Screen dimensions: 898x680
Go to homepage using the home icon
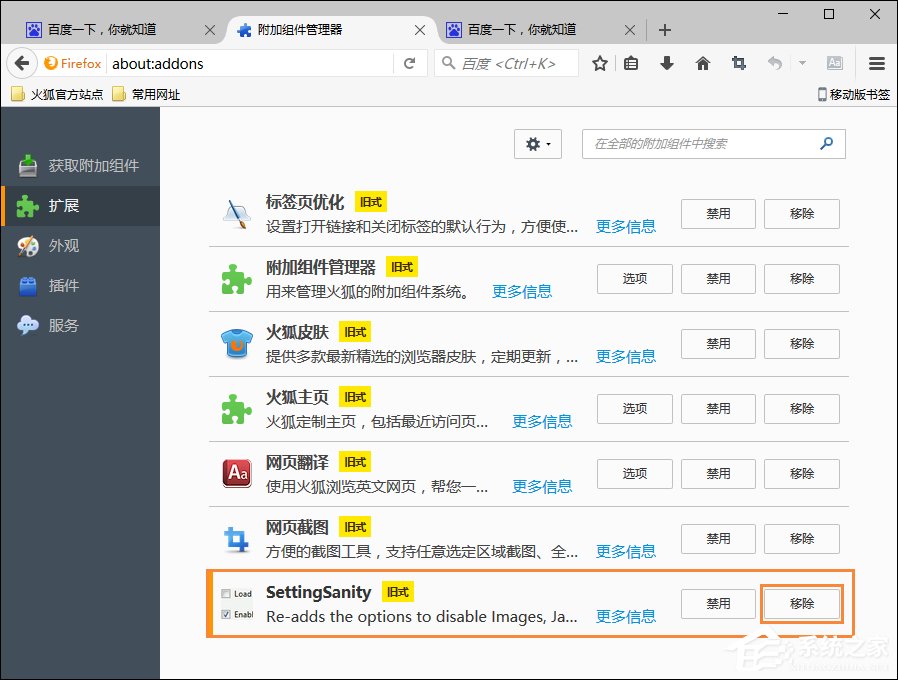click(702, 62)
